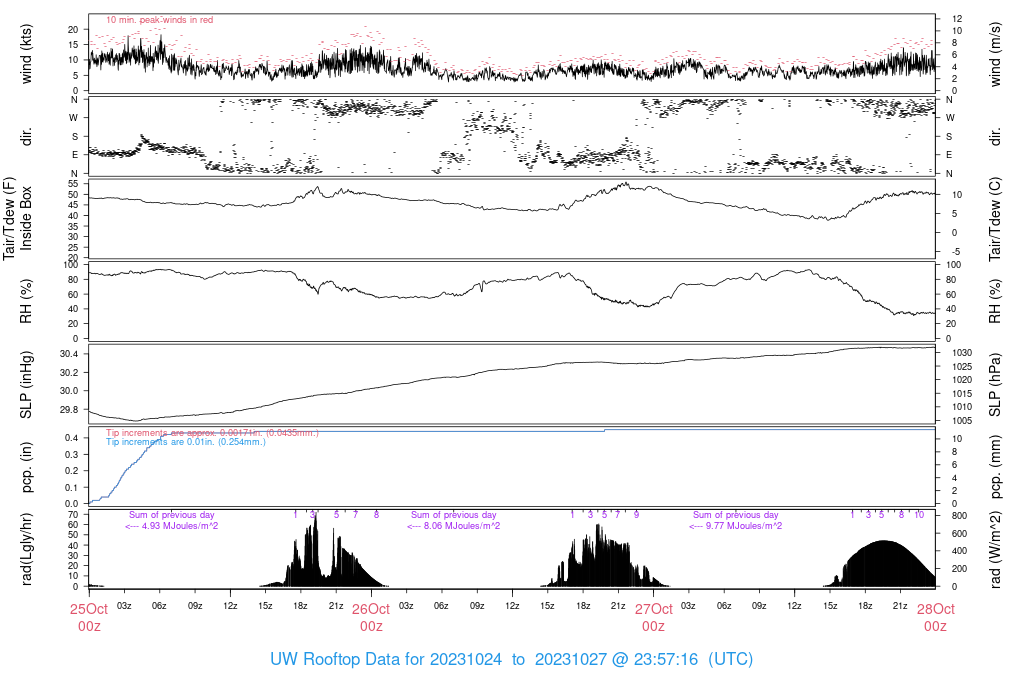Select the 4.93 MJoules/m^2 daily sum label

coord(172,525)
